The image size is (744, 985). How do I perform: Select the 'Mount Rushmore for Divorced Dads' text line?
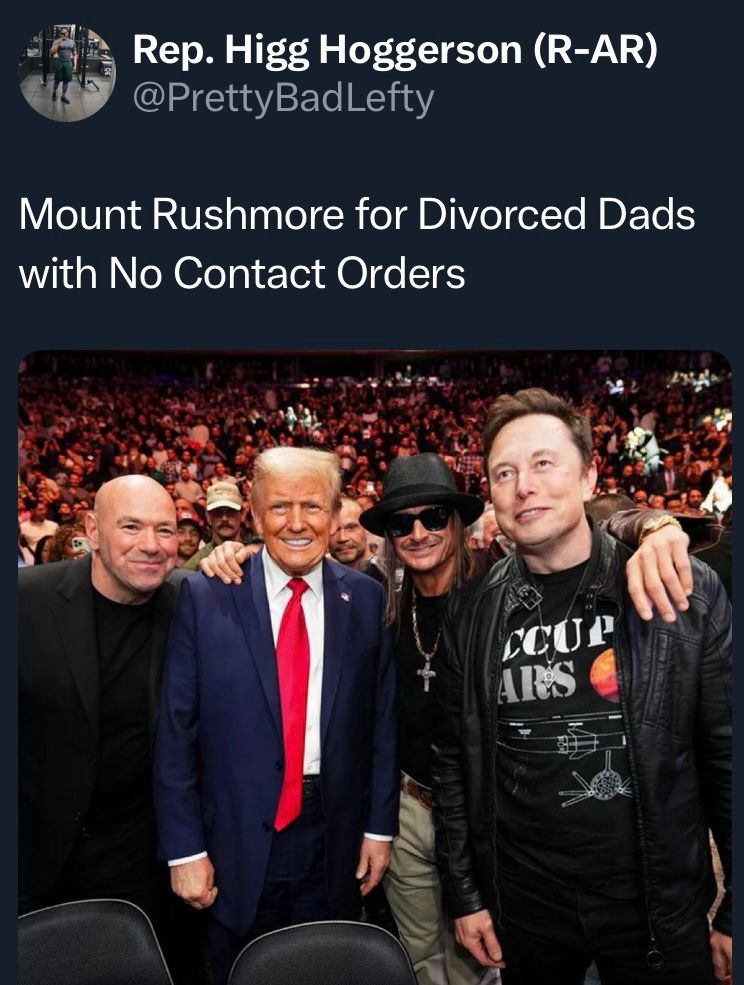tap(357, 215)
